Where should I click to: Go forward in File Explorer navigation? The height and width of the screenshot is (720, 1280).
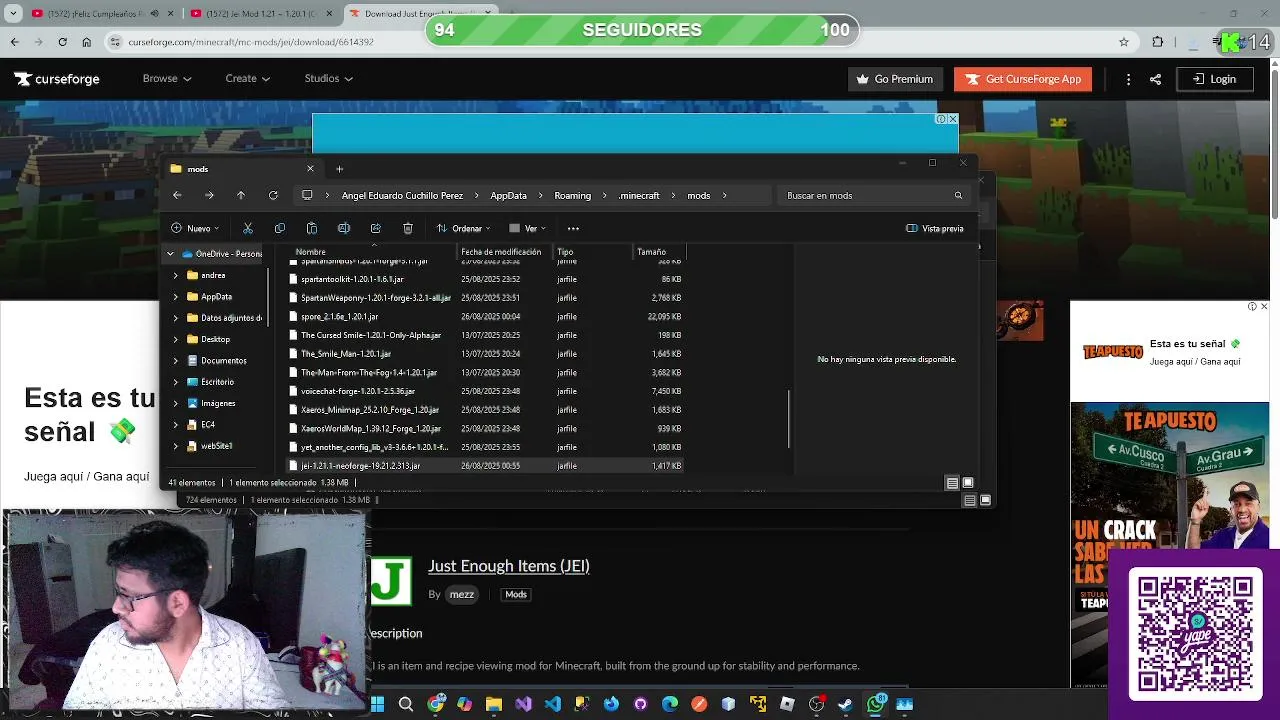pyautogui.click(x=209, y=195)
